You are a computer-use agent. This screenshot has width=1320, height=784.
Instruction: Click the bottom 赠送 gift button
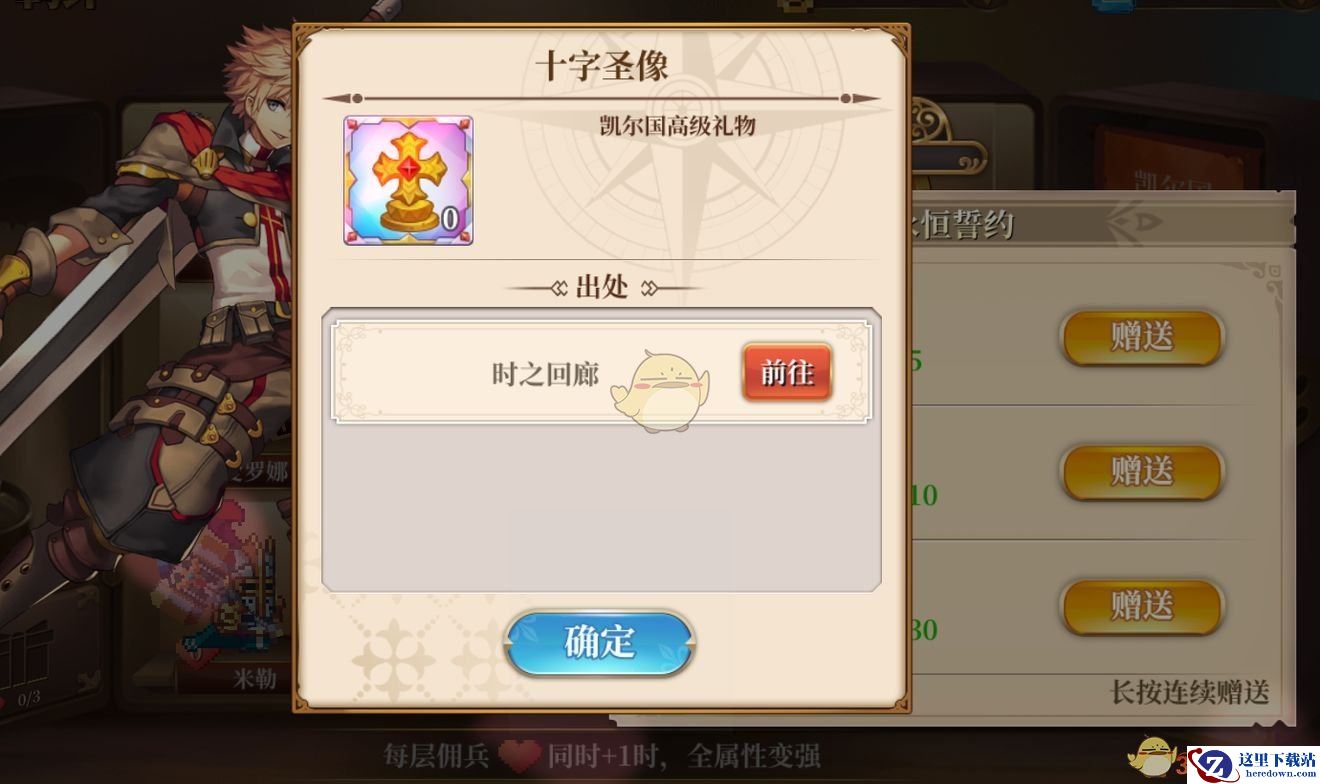point(1142,606)
